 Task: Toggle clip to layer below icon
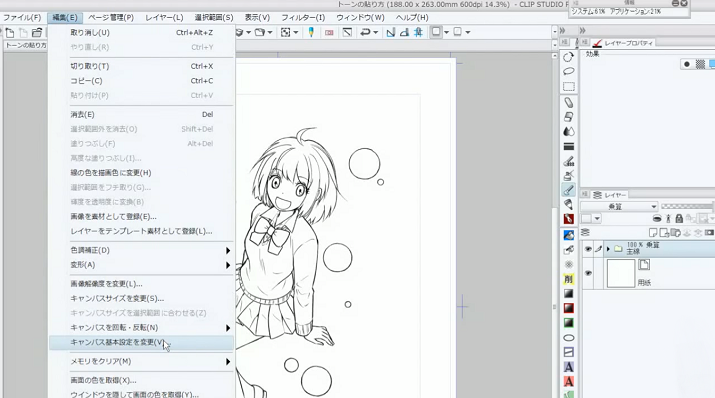coord(657,219)
